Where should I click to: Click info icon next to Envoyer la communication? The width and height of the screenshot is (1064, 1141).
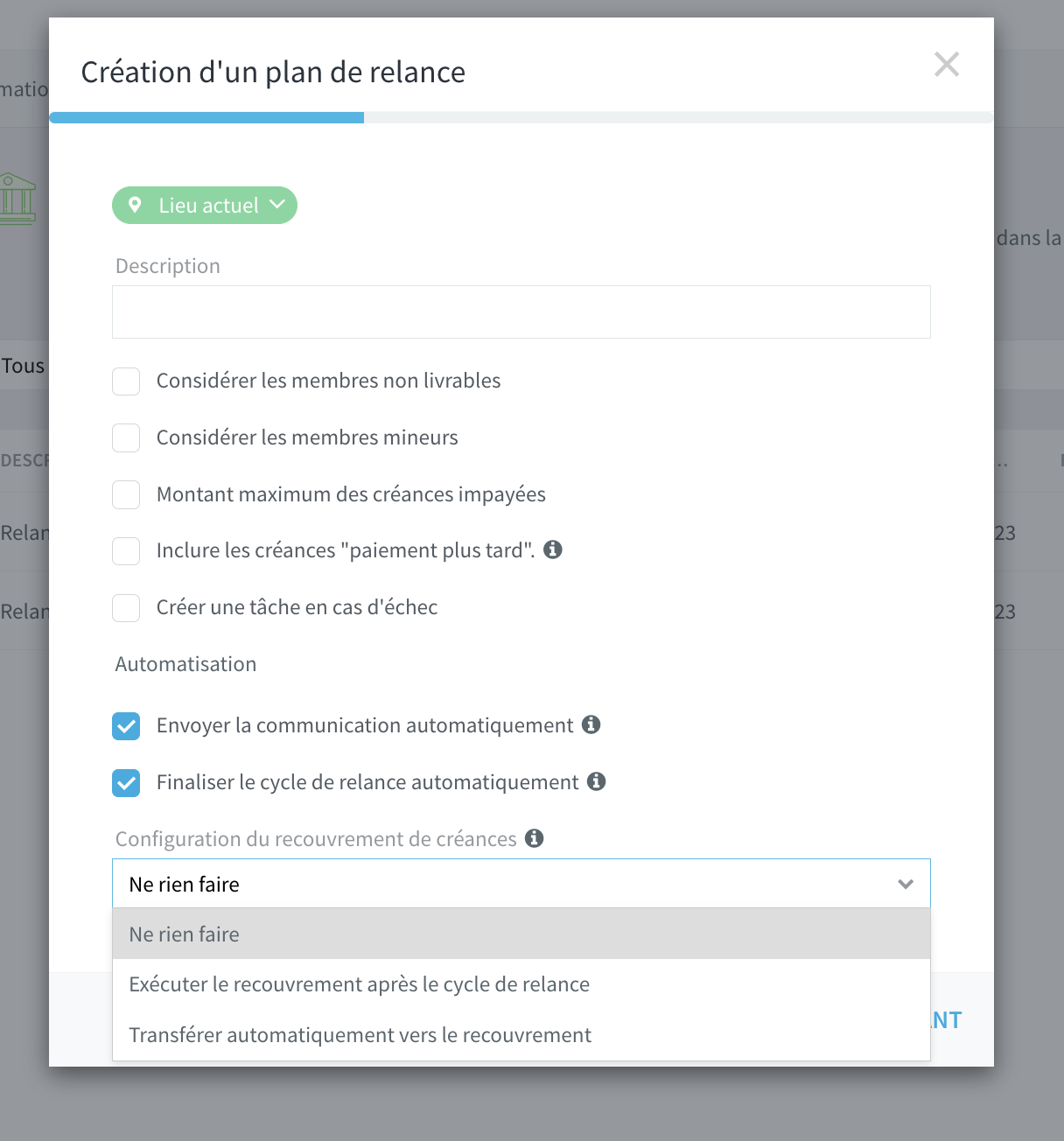click(591, 724)
